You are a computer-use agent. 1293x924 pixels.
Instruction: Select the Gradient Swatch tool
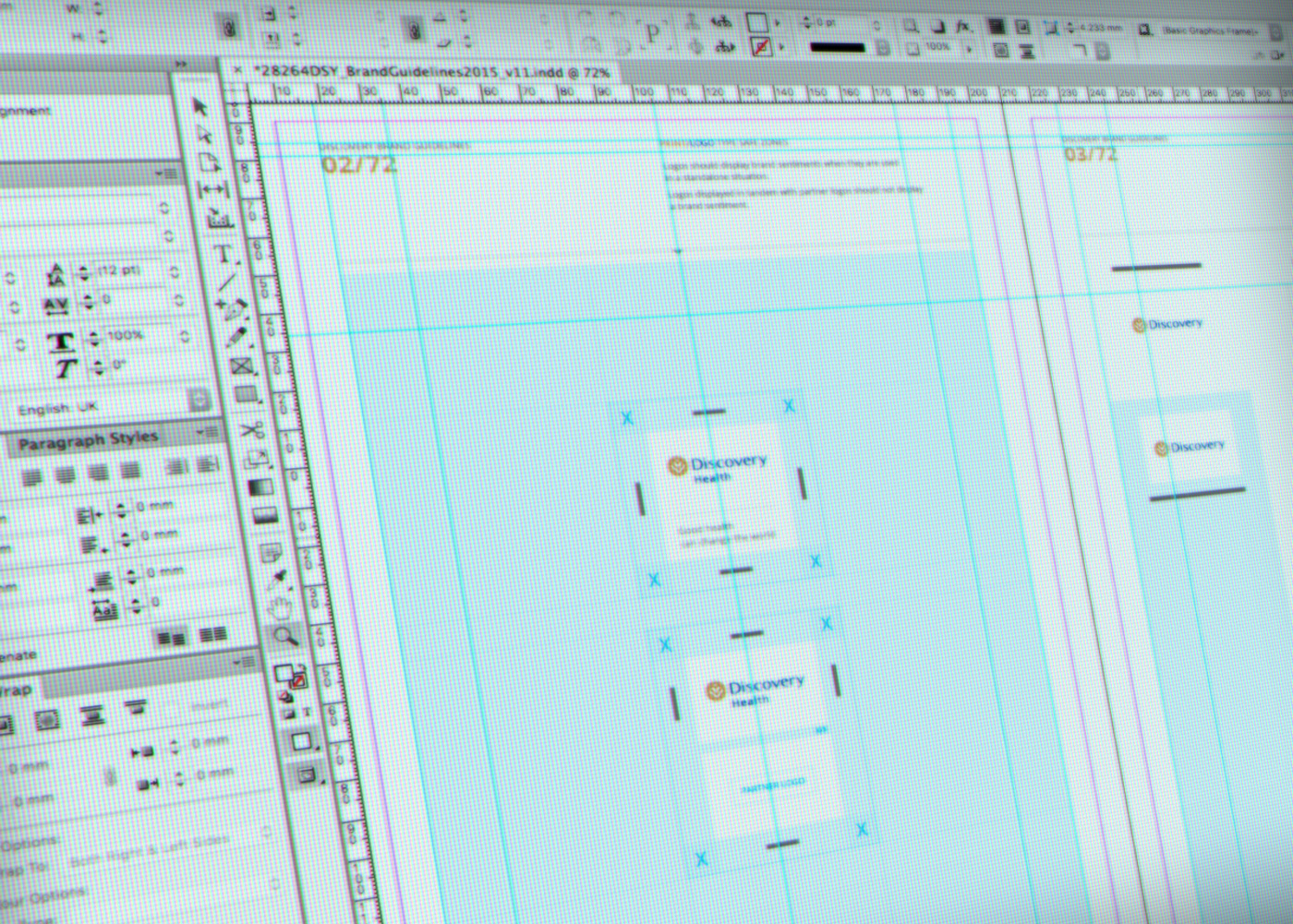coord(261,487)
